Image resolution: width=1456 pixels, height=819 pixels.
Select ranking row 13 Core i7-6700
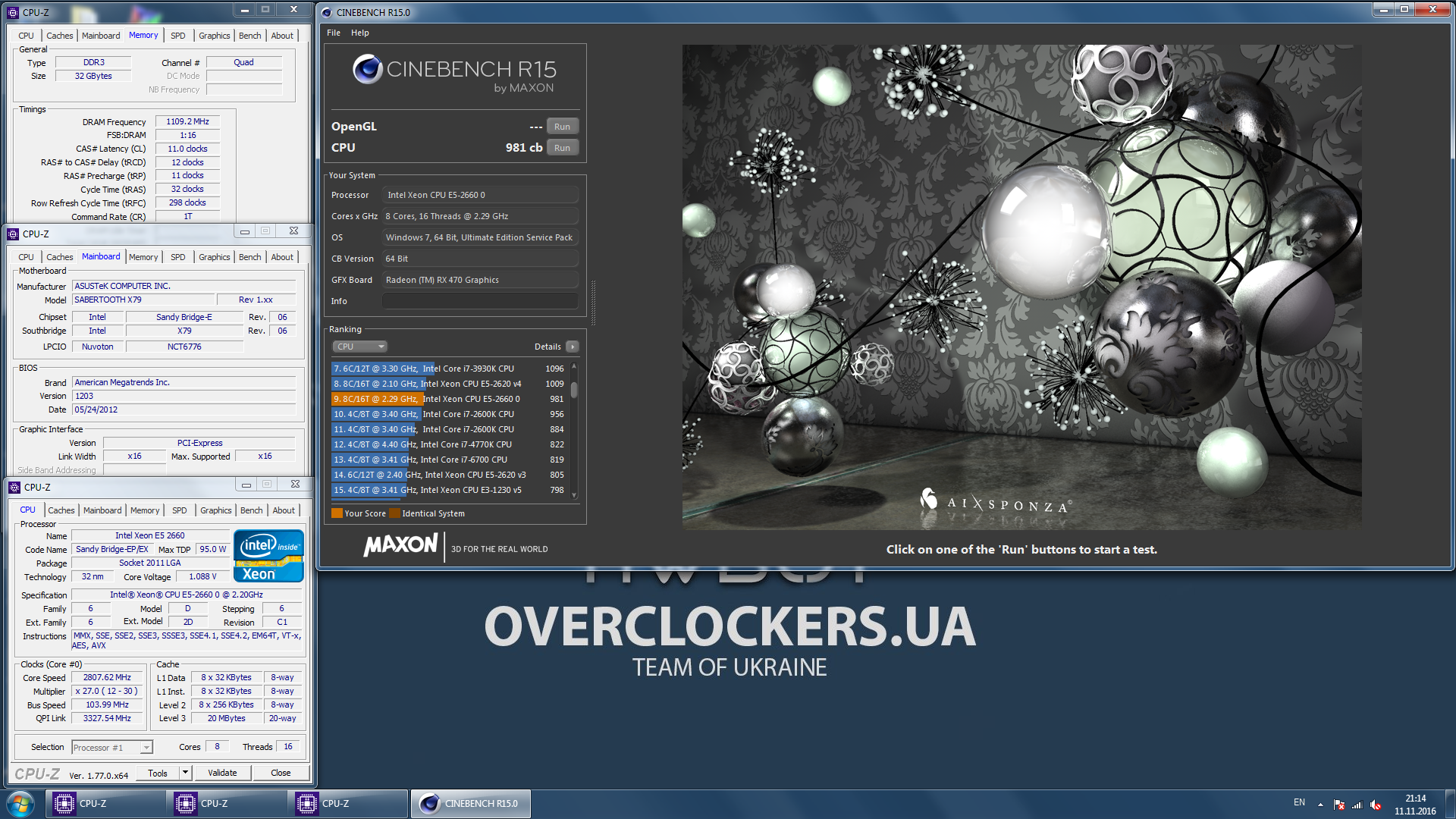tap(450, 460)
